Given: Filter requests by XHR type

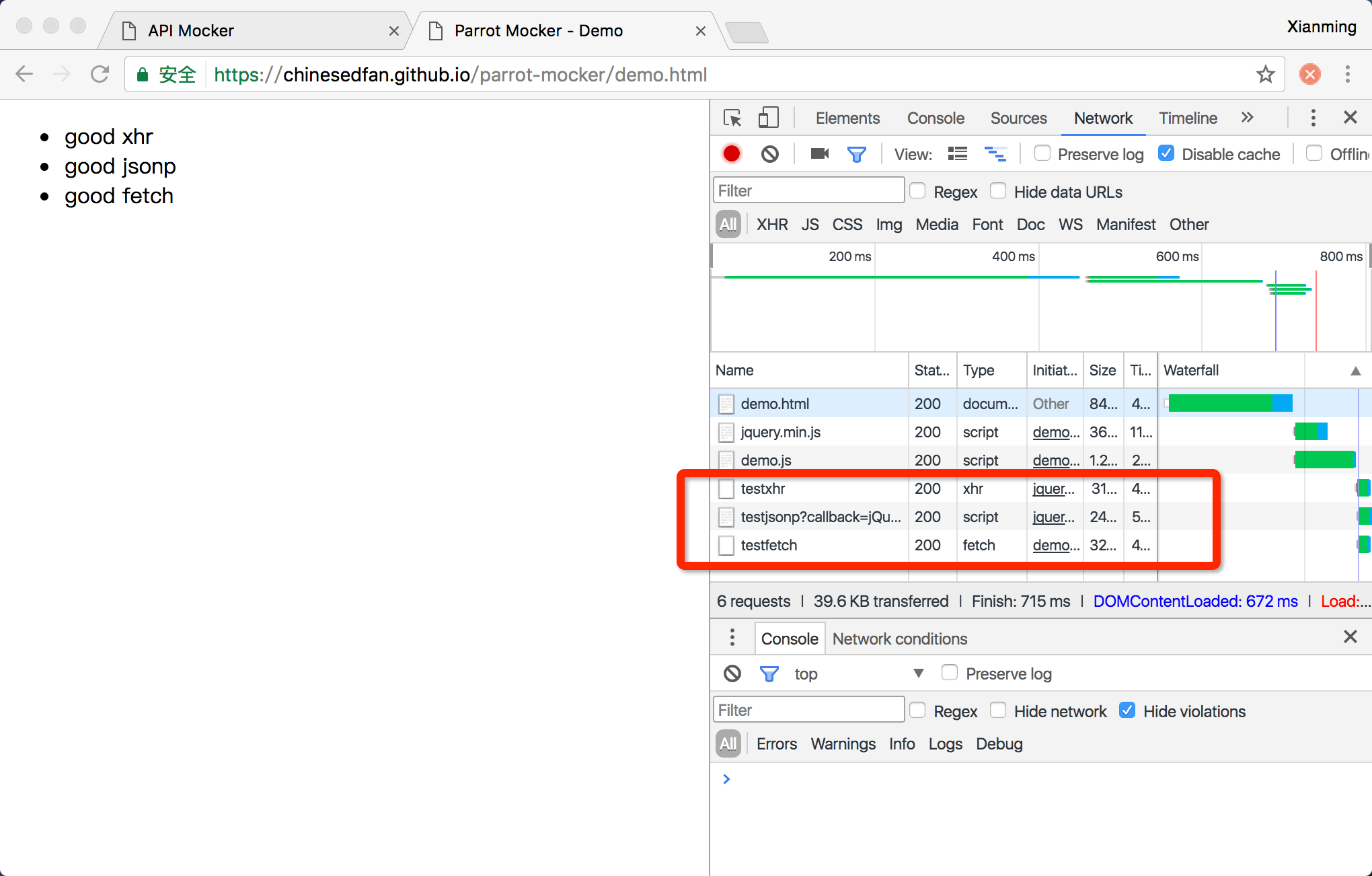Looking at the screenshot, I should 771,225.
